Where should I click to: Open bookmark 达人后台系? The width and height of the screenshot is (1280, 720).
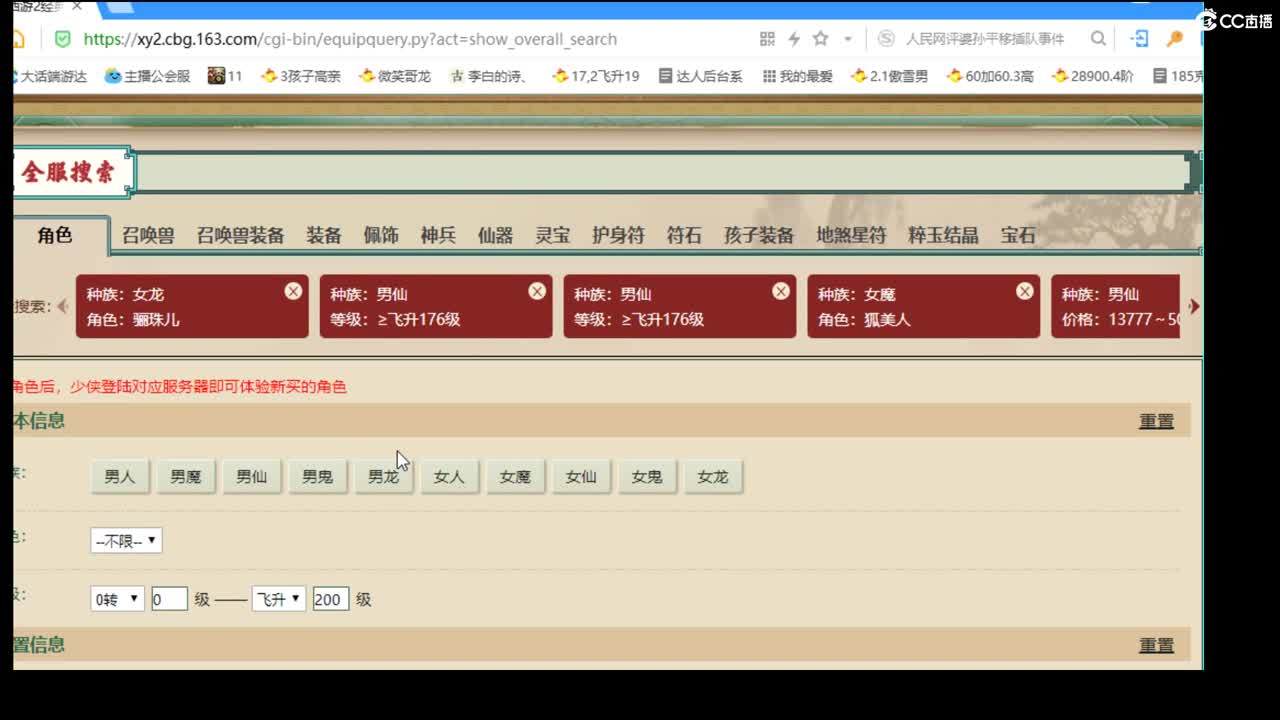tap(701, 76)
